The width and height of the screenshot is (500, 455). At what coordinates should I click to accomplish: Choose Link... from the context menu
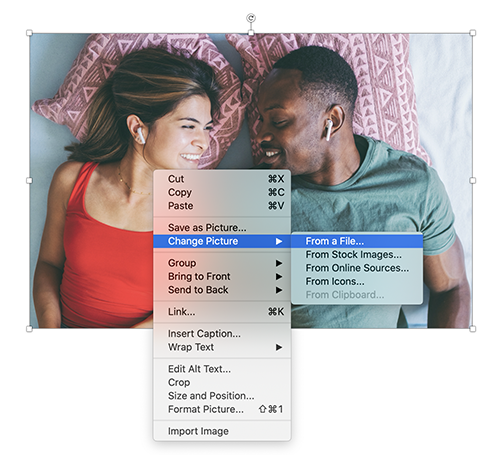tap(222, 312)
